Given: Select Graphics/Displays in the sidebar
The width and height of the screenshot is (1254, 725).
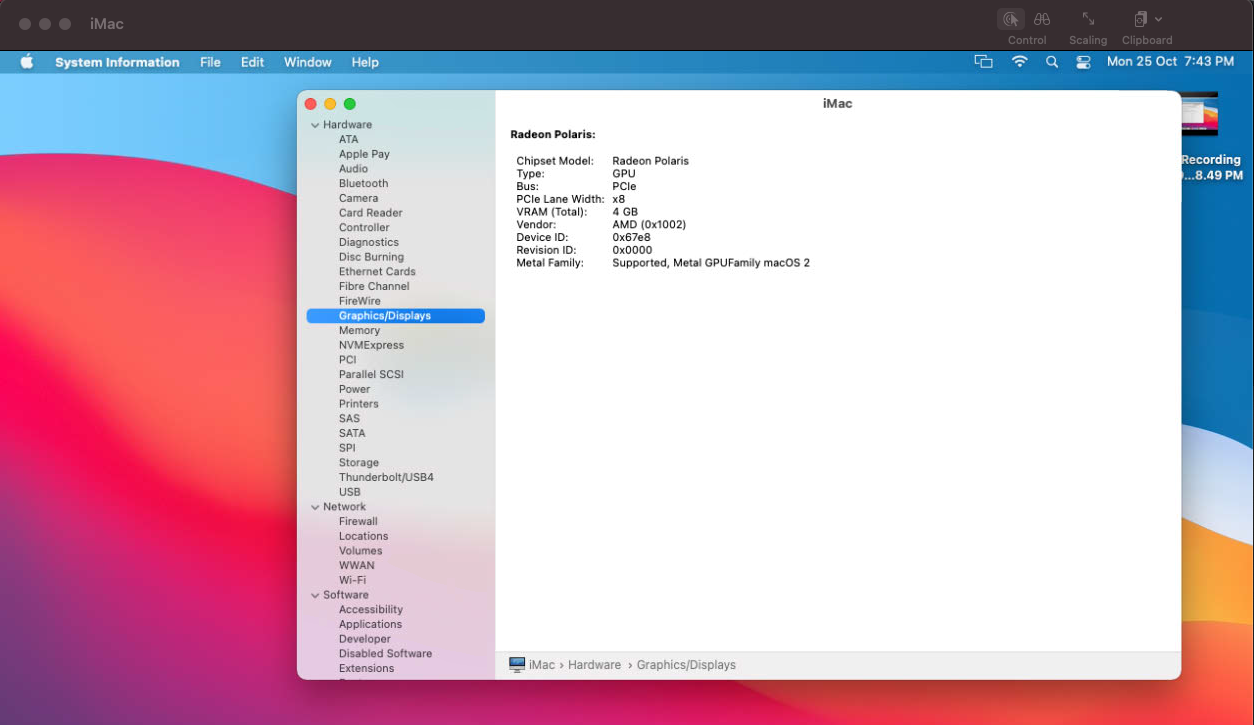Looking at the screenshot, I should coord(395,316).
